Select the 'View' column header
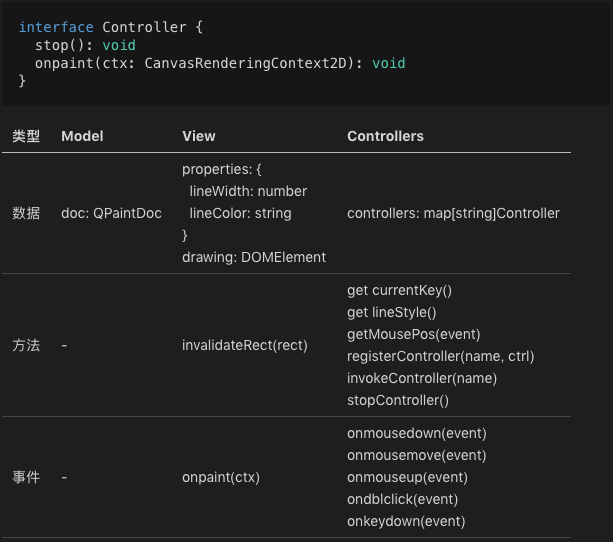Screen dimensions: 613x542 click(198, 136)
